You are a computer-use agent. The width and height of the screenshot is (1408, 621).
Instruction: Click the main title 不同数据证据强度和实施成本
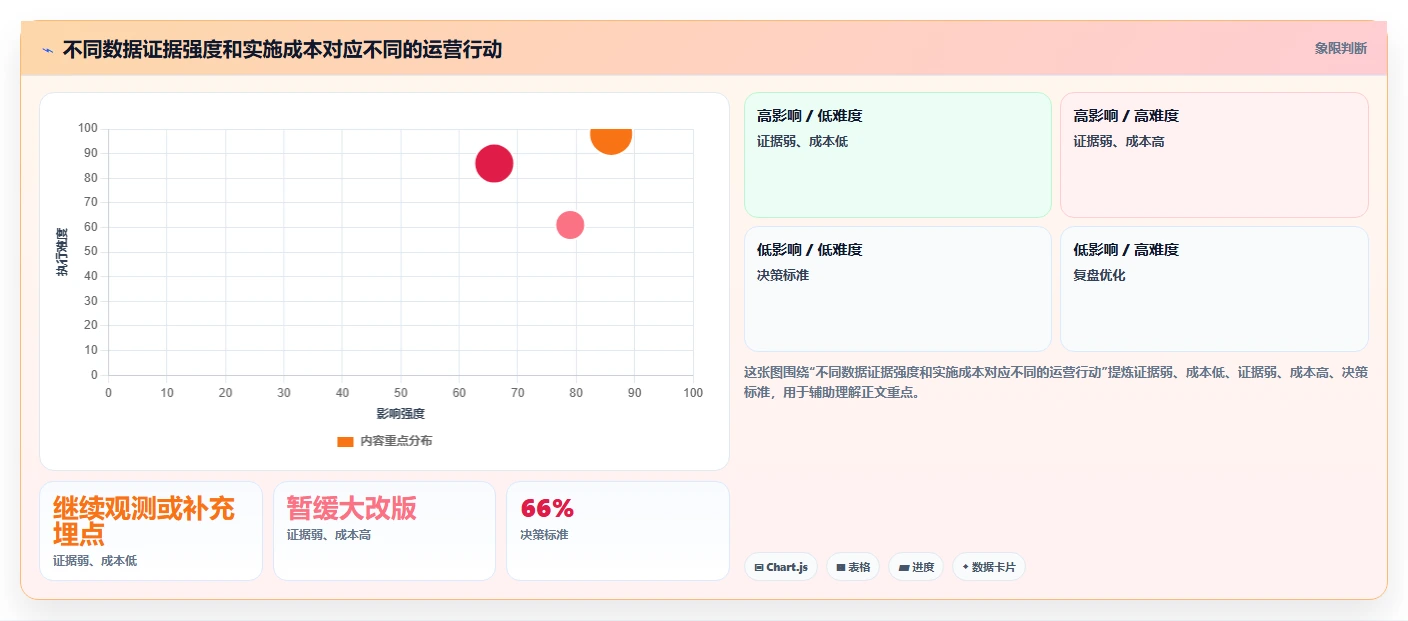click(x=282, y=49)
